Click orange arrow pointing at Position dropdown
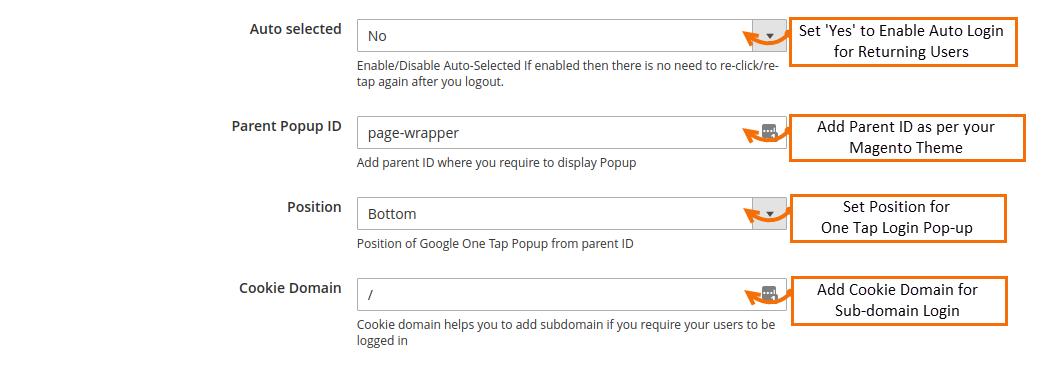This screenshot has height=383, width=1041. 765,215
